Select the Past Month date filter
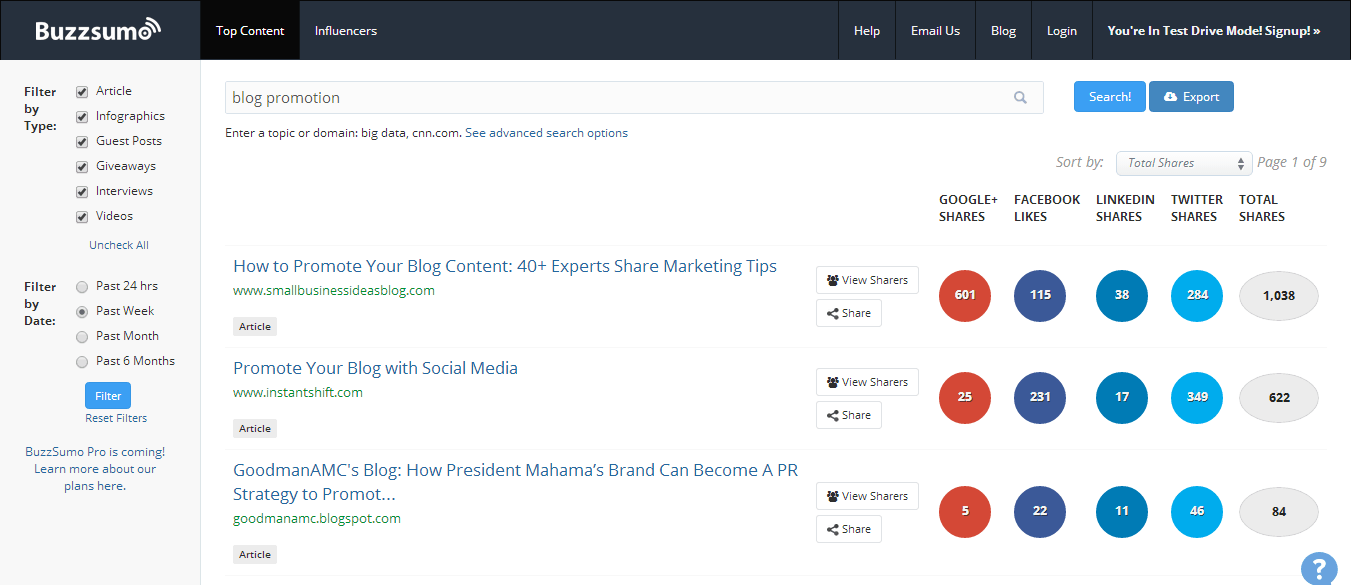Image resolution: width=1351 pixels, height=585 pixels. coord(81,336)
